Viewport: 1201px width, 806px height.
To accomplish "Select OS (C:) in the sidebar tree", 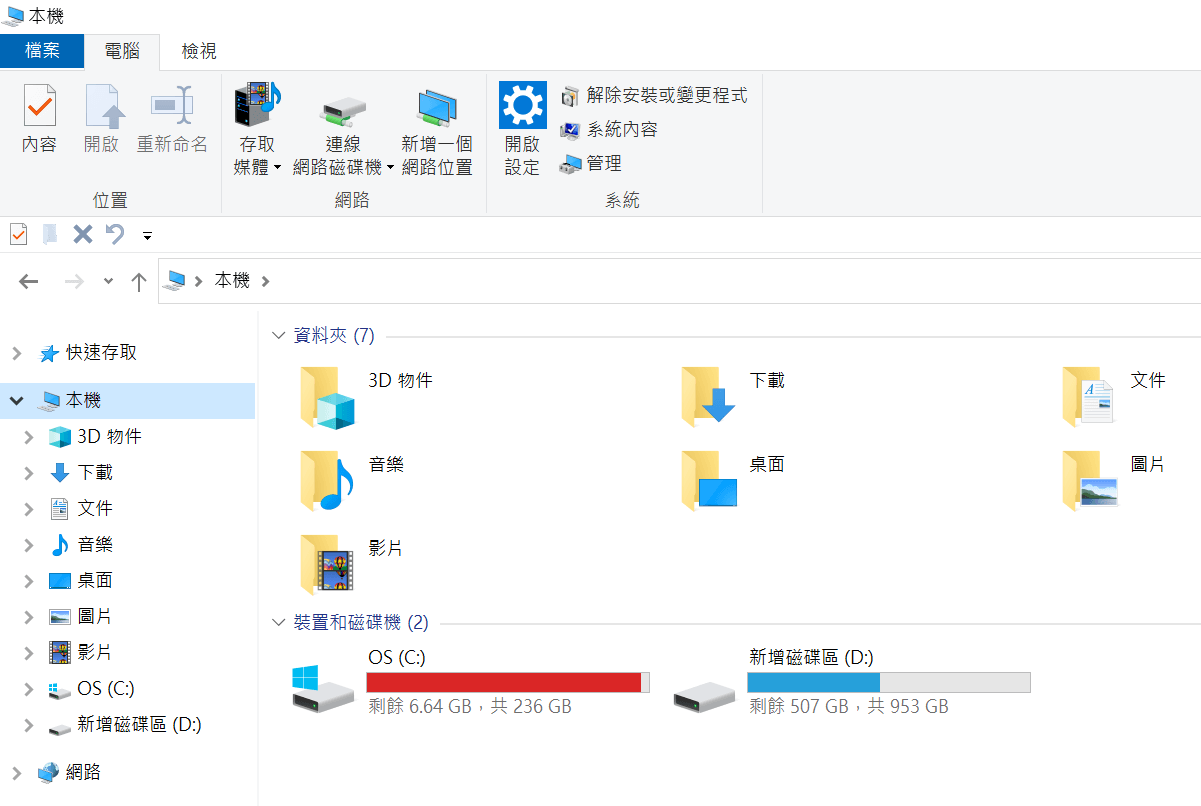I will pyautogui.click(x=105, y=688).
